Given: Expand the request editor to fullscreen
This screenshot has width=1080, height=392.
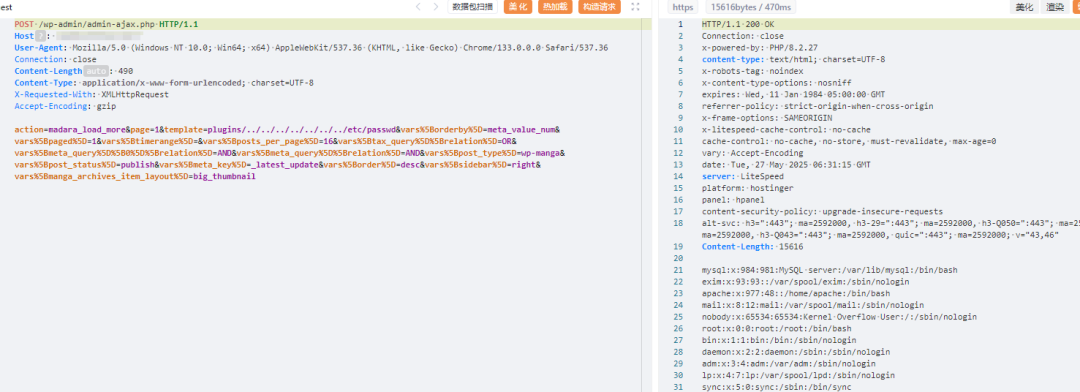Looking at the screenshot, I should coord(635,7).
